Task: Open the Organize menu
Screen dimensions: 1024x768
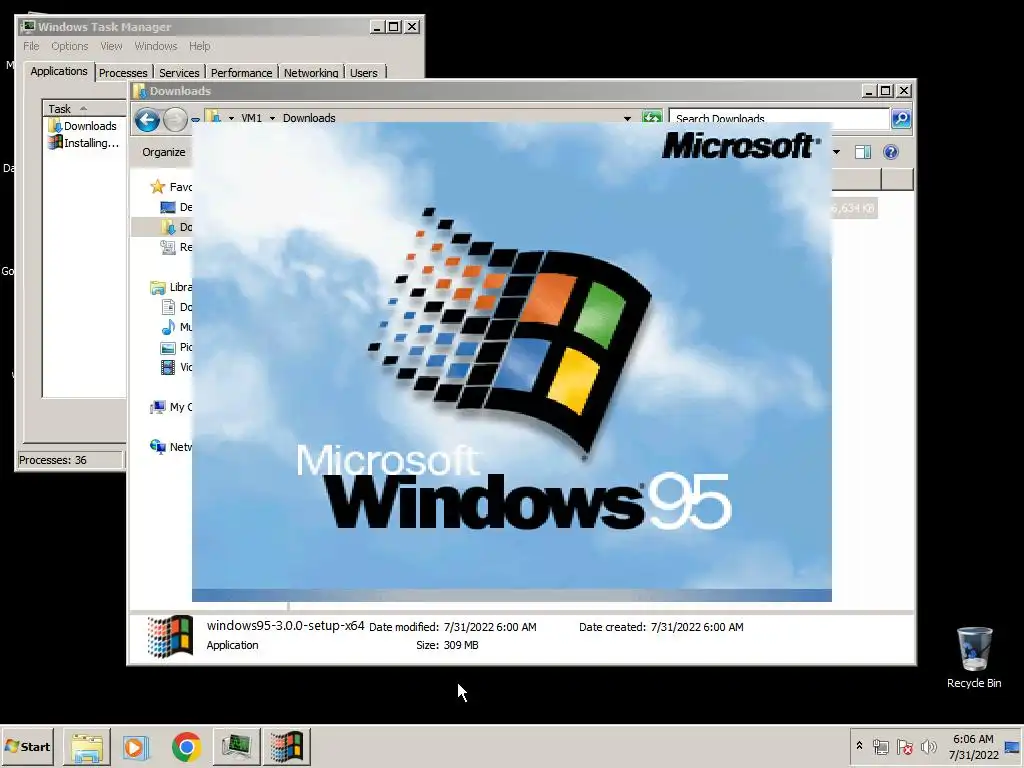Action: pos(164,152)
